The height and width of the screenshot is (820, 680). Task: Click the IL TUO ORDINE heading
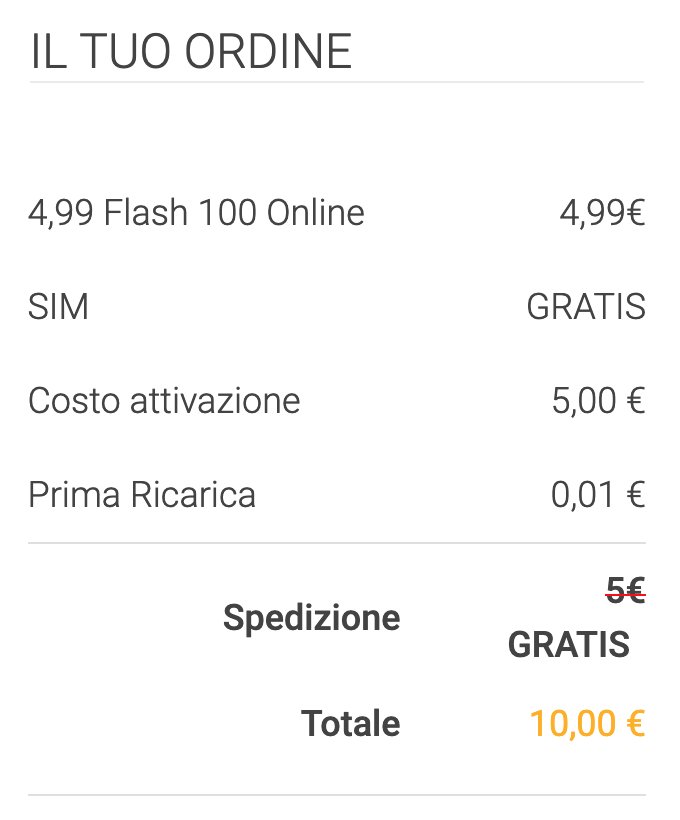tap(191, 52)
